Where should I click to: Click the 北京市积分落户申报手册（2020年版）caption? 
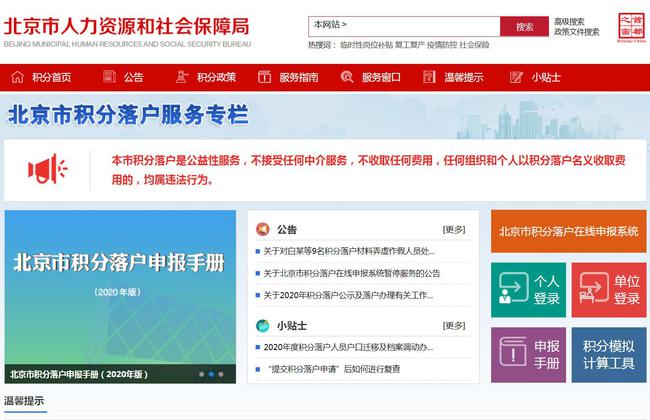(79, 374)
